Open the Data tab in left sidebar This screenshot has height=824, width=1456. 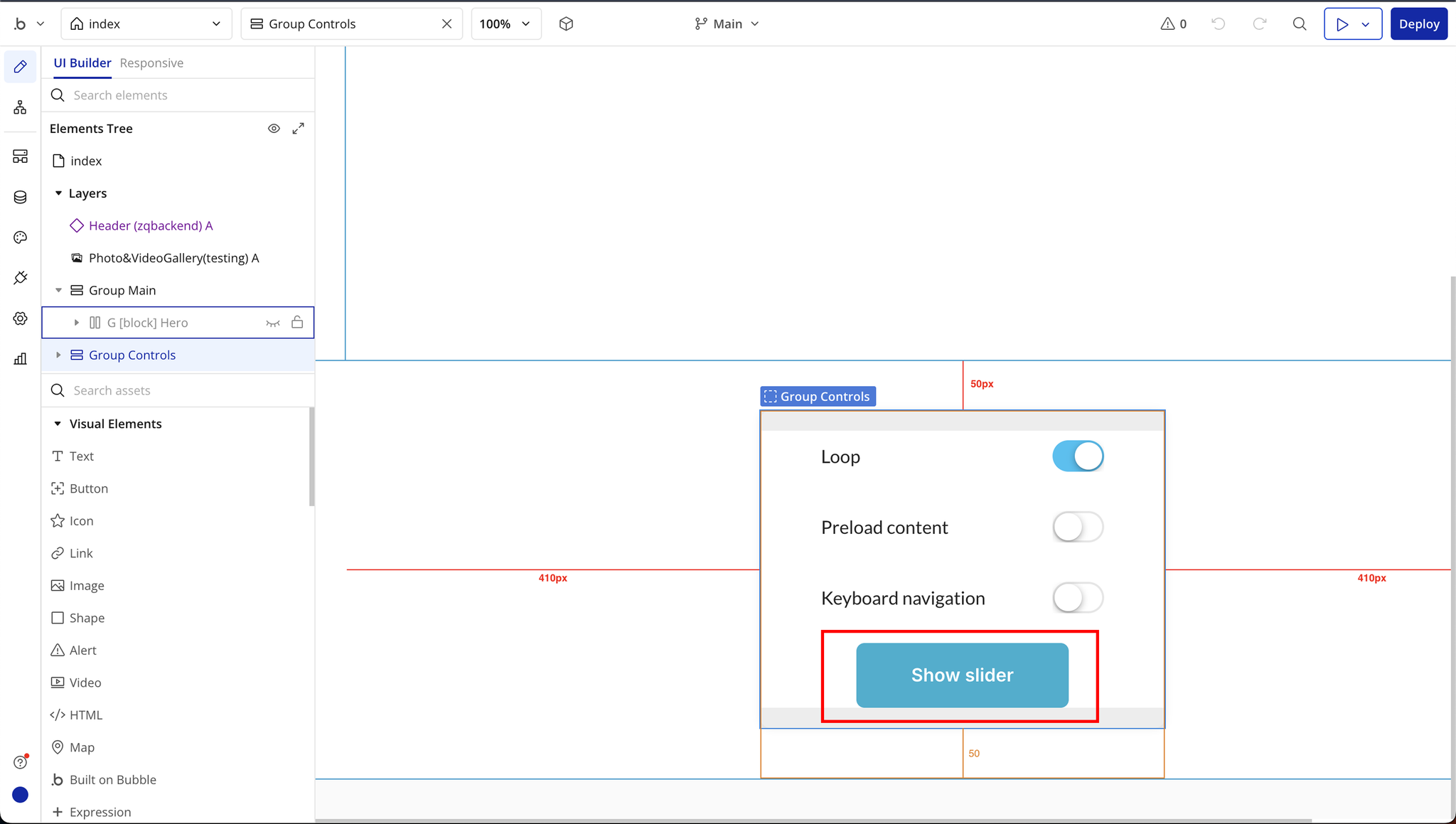tap(20, 197)
